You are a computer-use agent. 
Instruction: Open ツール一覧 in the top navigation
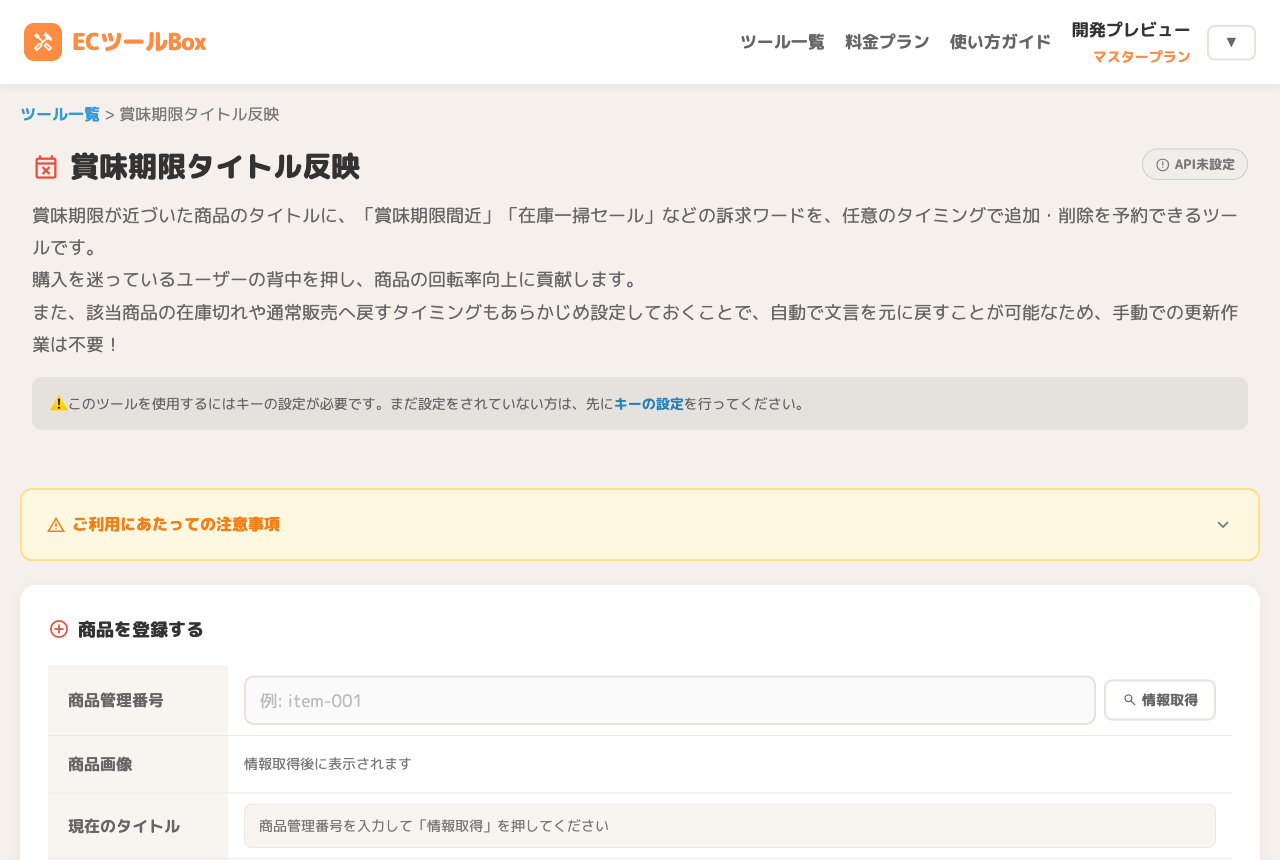point(782,42)
